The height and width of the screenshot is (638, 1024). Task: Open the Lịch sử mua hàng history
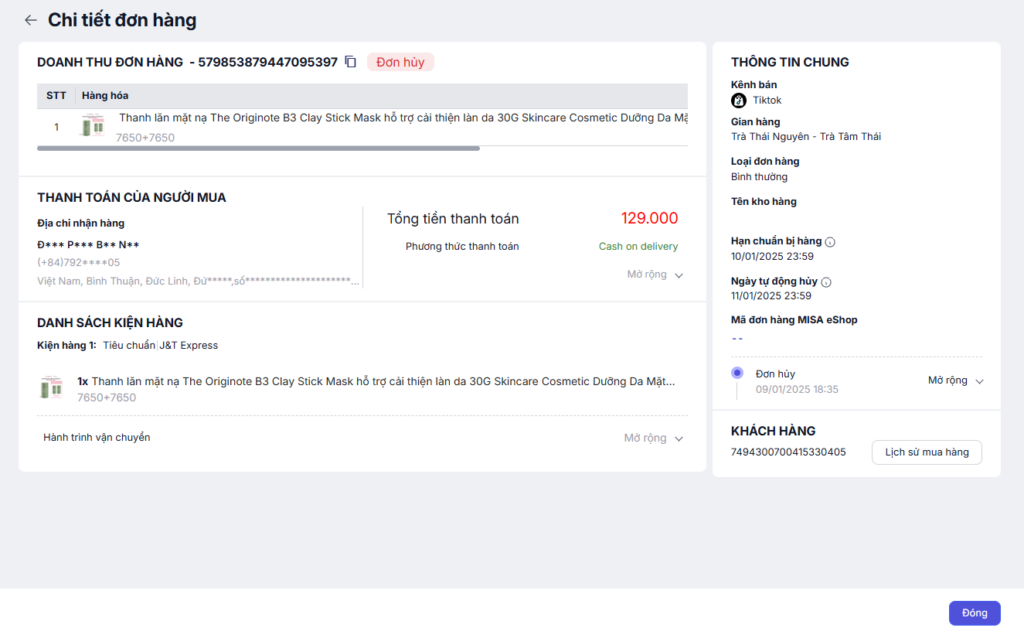tap(927, 452)
